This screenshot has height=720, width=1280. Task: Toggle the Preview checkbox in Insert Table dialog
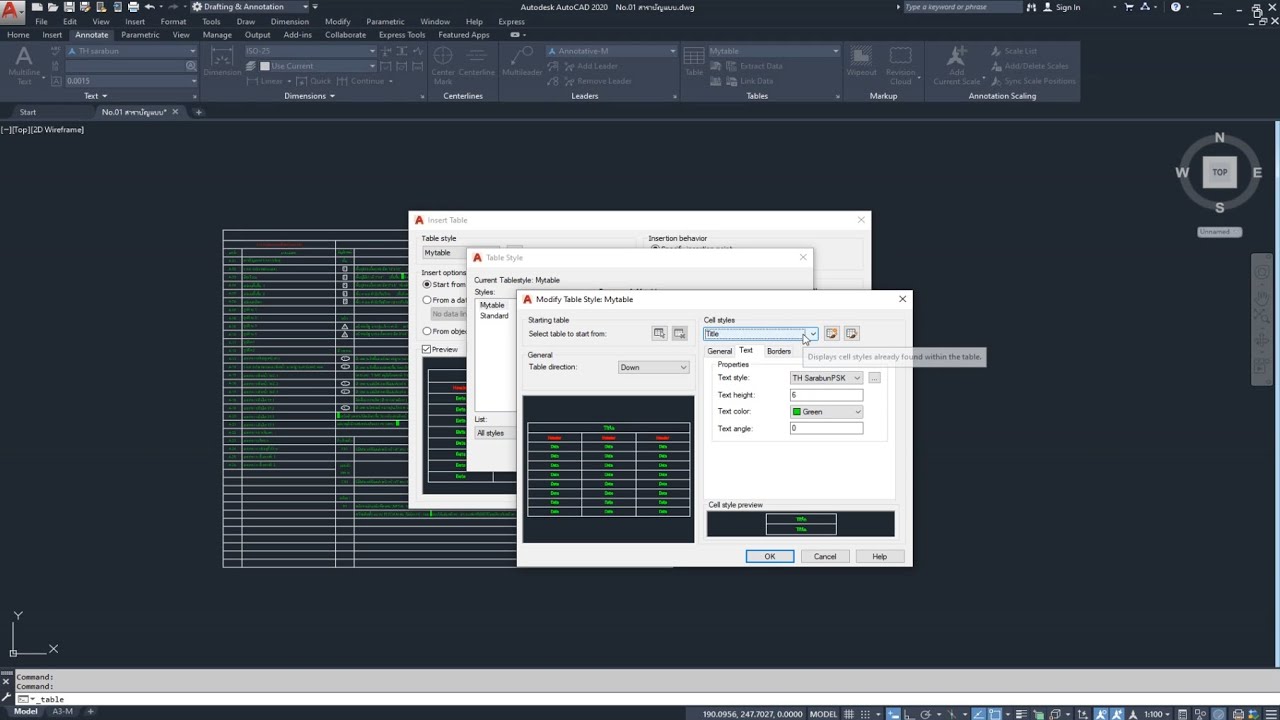pyautogui.click(x=427, y=350)
